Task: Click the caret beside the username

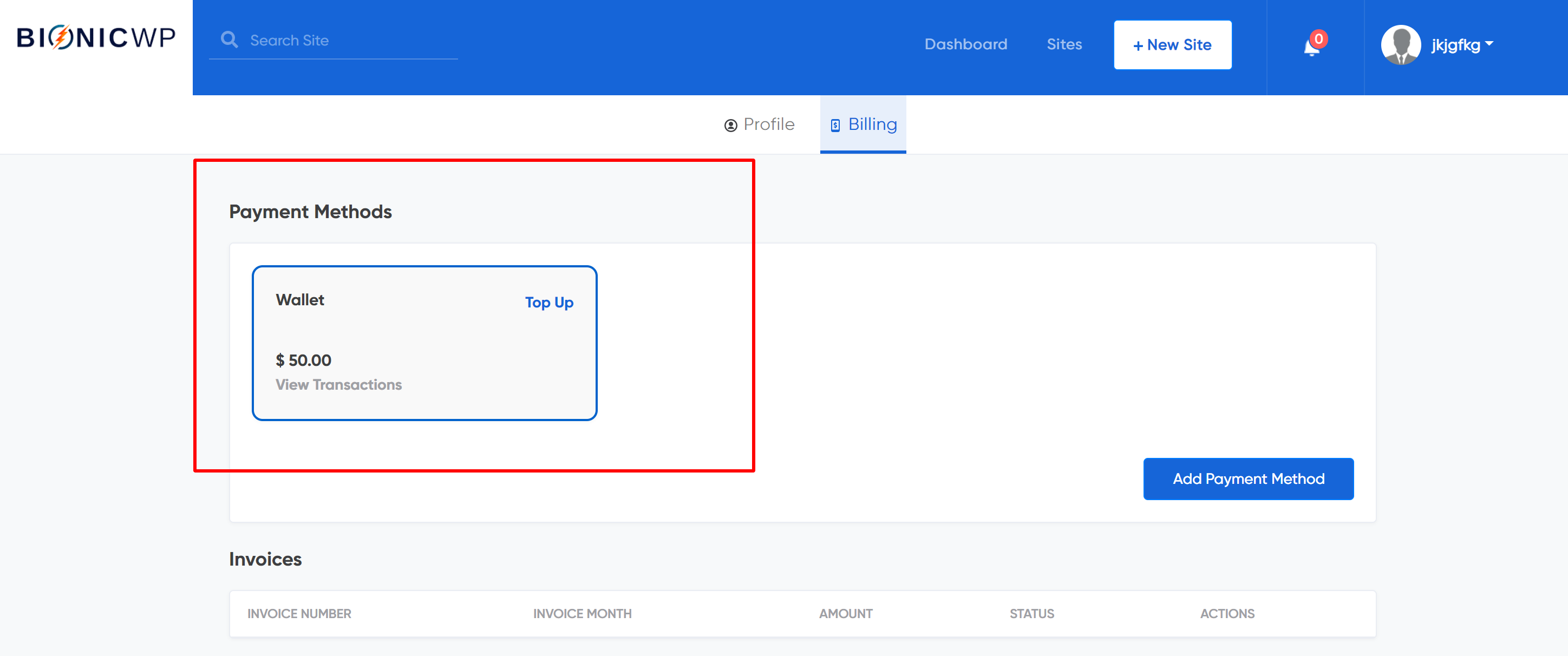Action: pyautogui.click(x=1489, y=44)
